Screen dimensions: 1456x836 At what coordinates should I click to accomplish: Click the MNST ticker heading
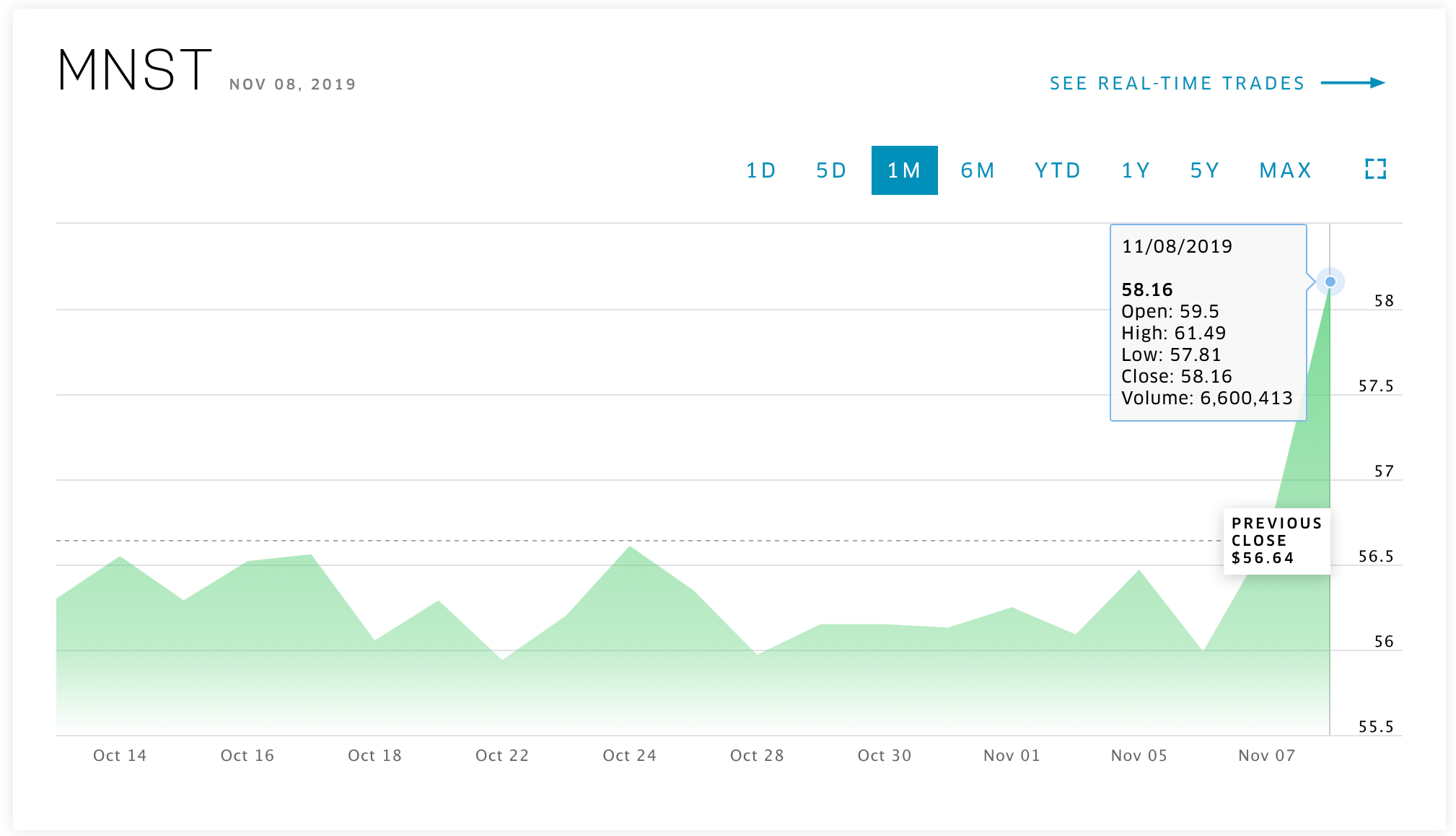[135, 71]
